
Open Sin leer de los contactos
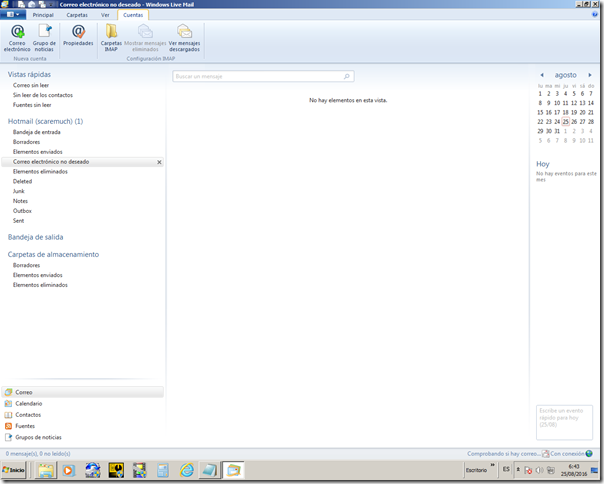(x=43, y=95)
